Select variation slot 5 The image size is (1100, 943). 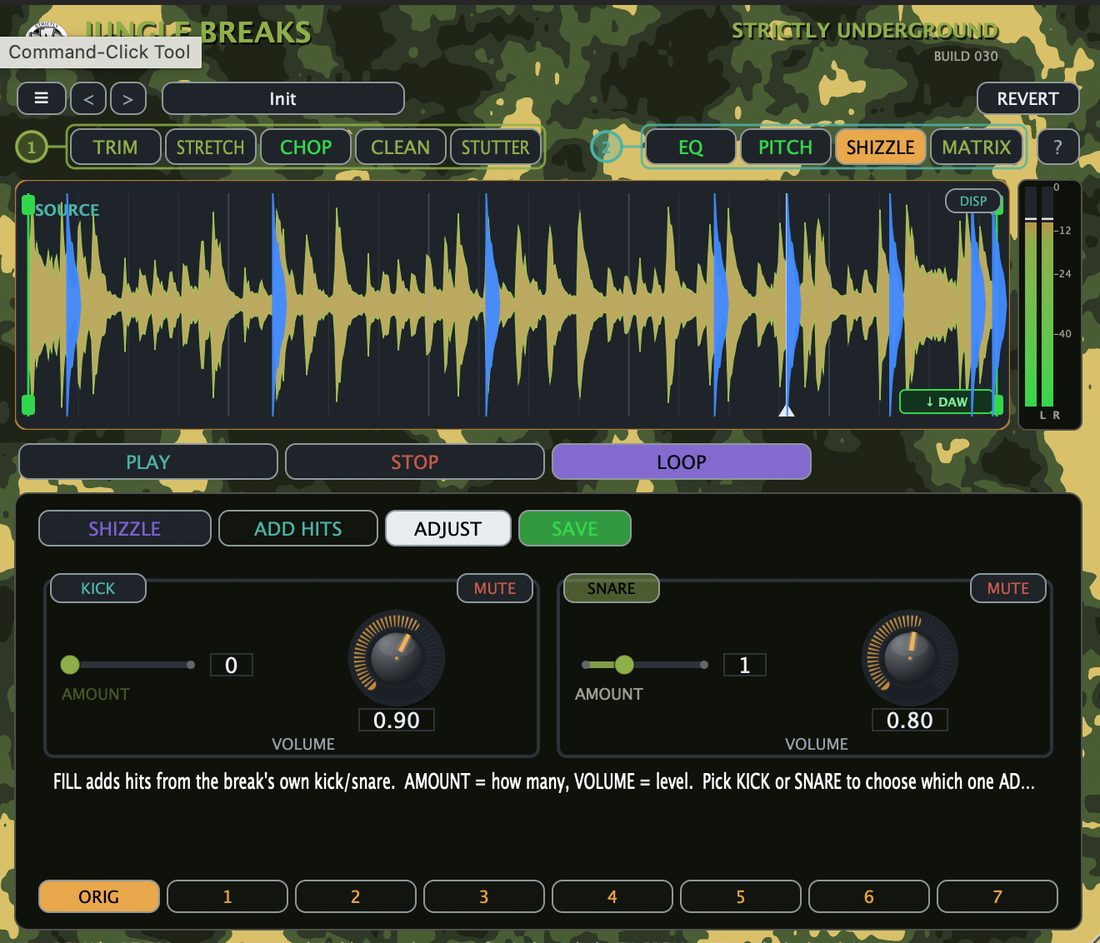[x=741, y=897]
